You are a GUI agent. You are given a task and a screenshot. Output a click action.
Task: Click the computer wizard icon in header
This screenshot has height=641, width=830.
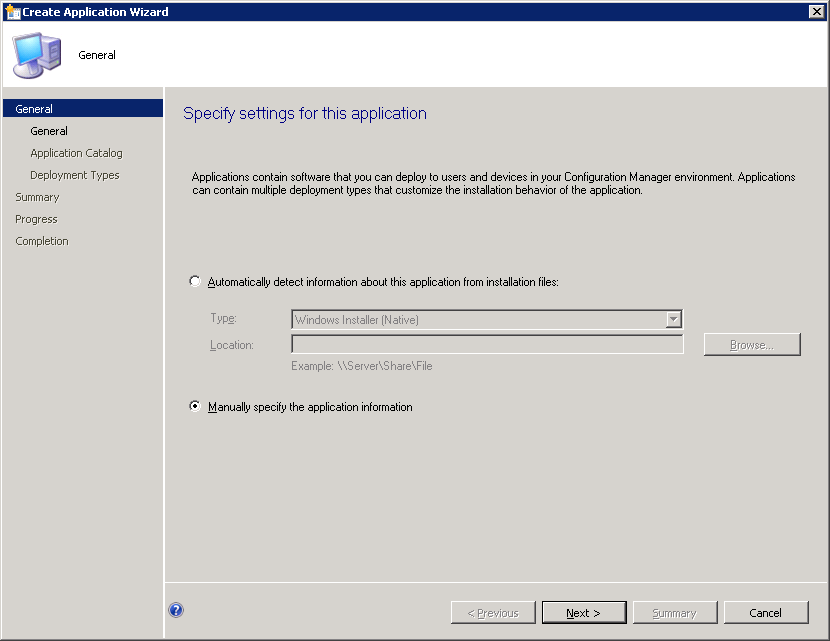click(x=36, y=55)
